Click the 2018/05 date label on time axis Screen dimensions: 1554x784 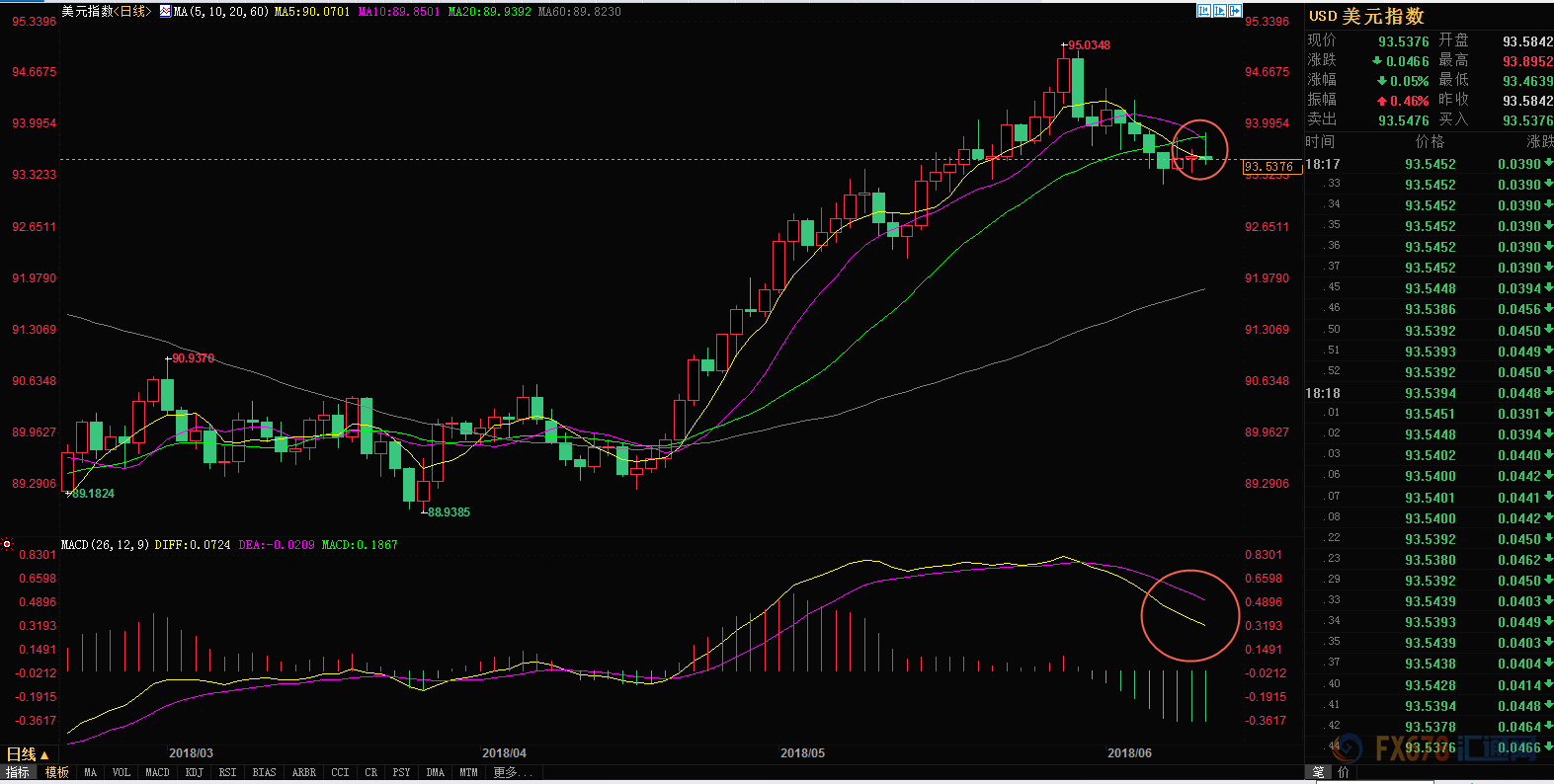click(x=802, y=753)
